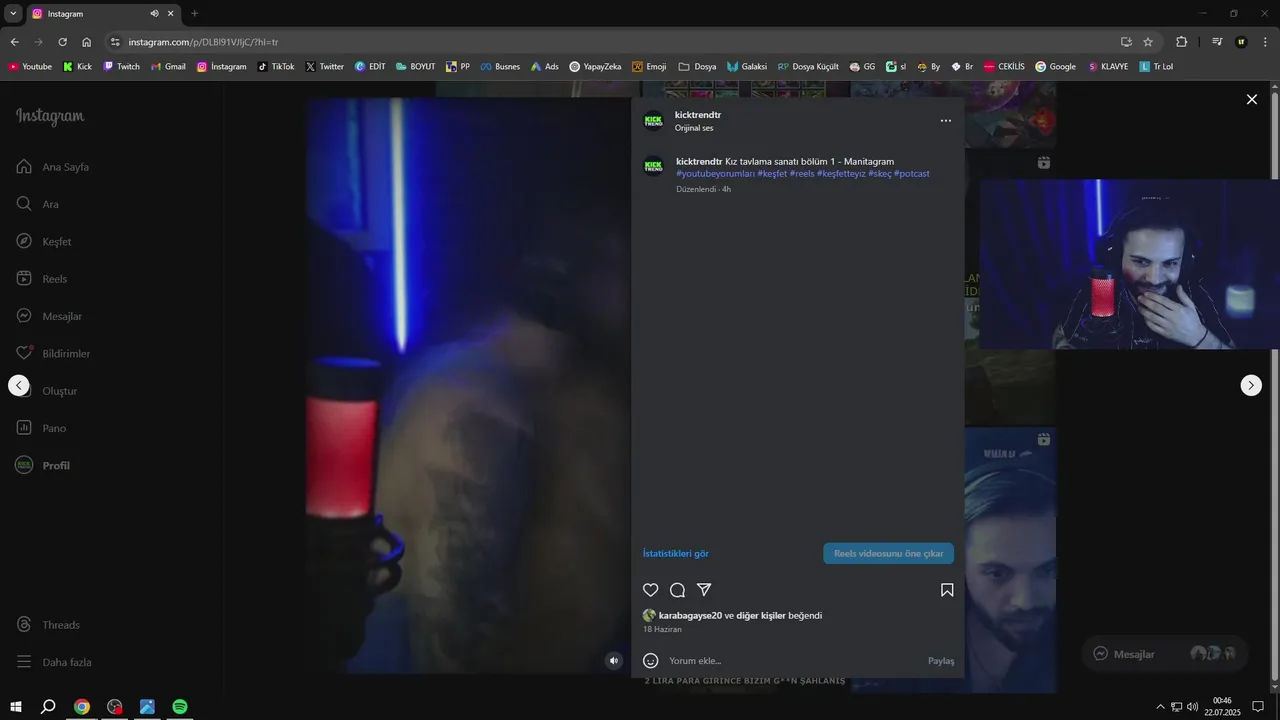Screen dimensions: 1280x720
Task: Open browser home page button
Action: point(87,42)
